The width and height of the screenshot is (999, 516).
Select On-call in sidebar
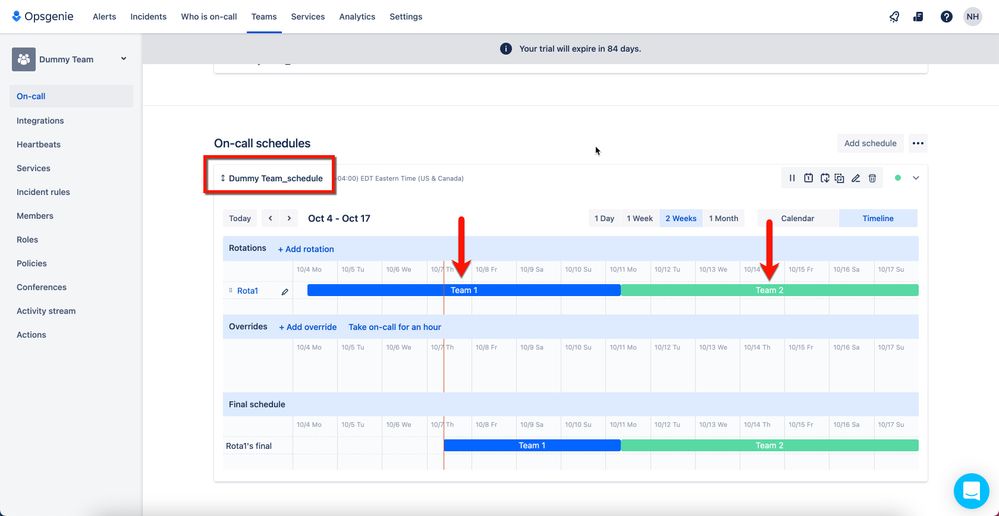point(71,97)
